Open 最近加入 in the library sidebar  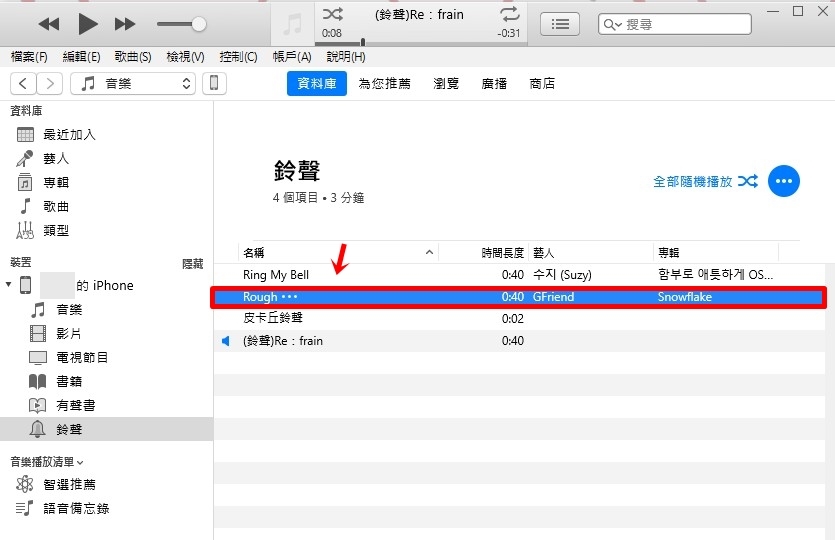coord(69,135)
